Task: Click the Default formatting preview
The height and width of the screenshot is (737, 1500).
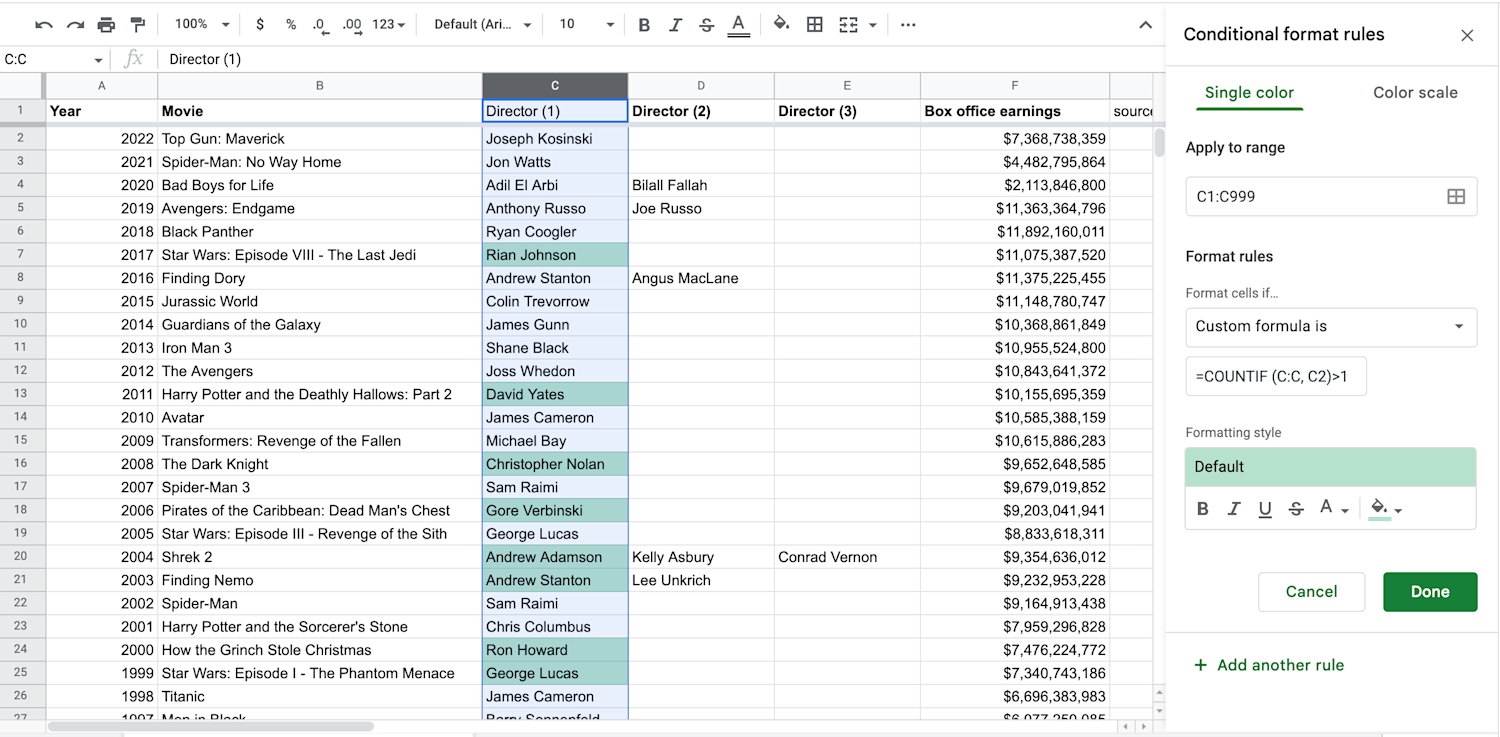Action: pyautogui.click(x=1331, y=467)
